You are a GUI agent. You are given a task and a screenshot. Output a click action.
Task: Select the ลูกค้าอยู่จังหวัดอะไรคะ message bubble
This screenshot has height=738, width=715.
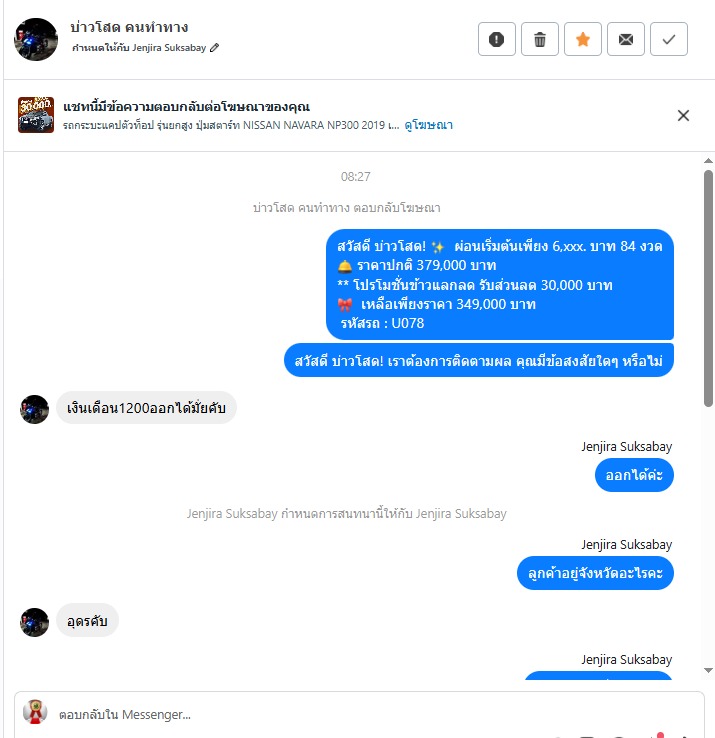(595, 573)
